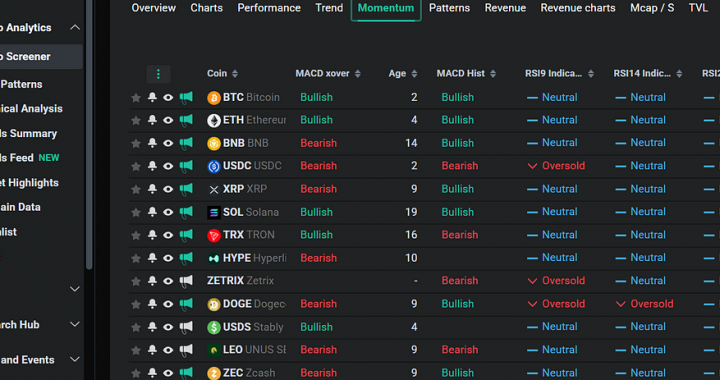Open three-dot column options menu
The width and height of the screenshot is (720, 380).
click(x=158, y=74)
